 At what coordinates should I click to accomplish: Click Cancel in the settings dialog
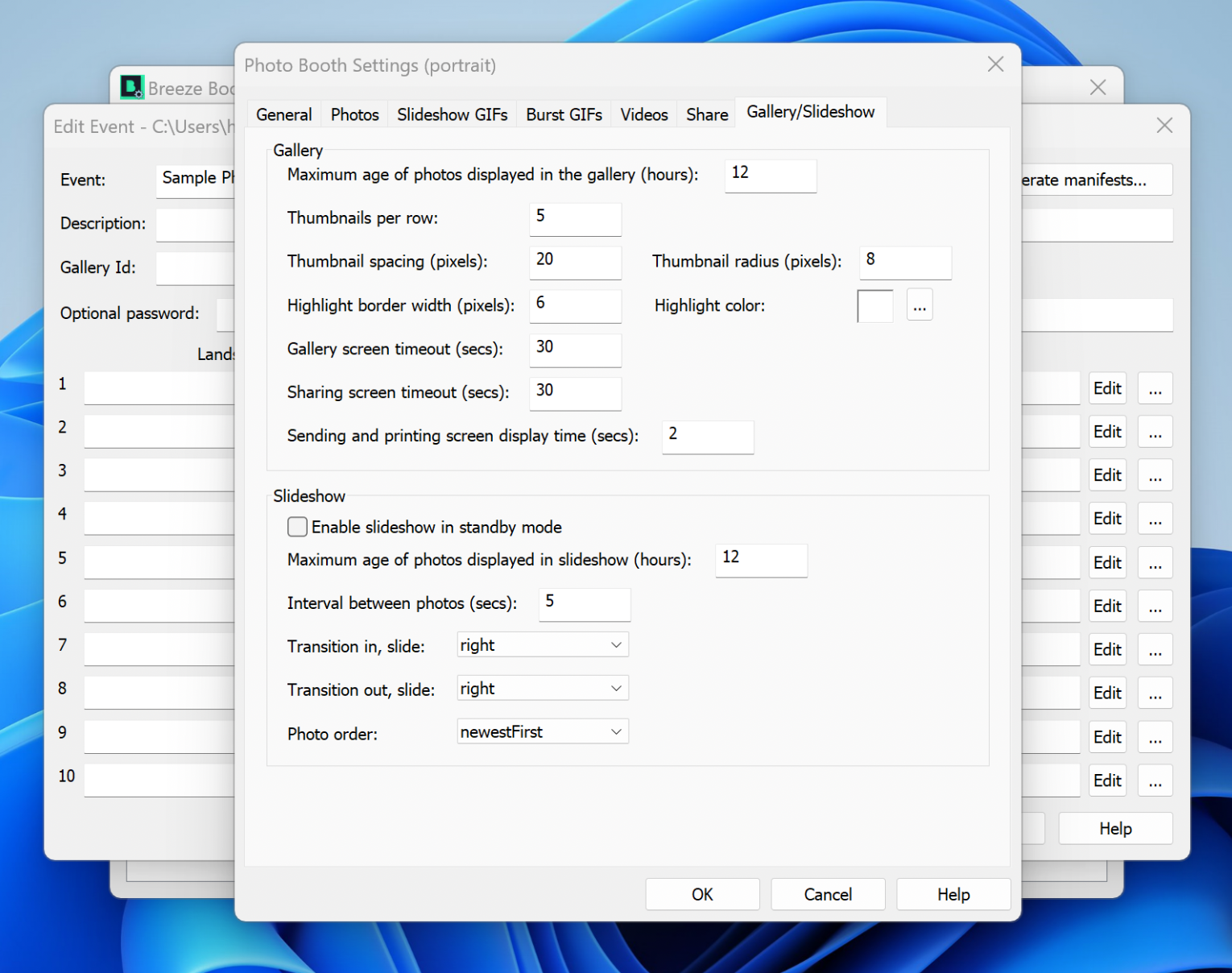827,894
